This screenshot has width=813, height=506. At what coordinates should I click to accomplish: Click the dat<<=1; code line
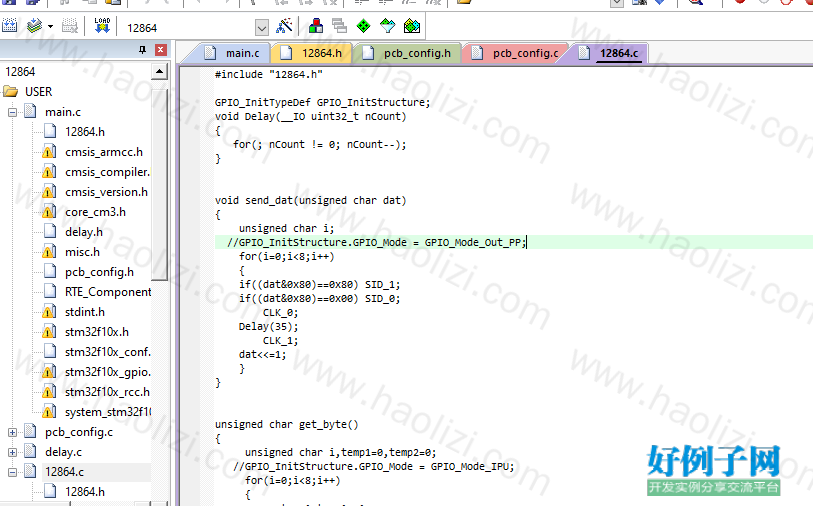tap(262, 354)
